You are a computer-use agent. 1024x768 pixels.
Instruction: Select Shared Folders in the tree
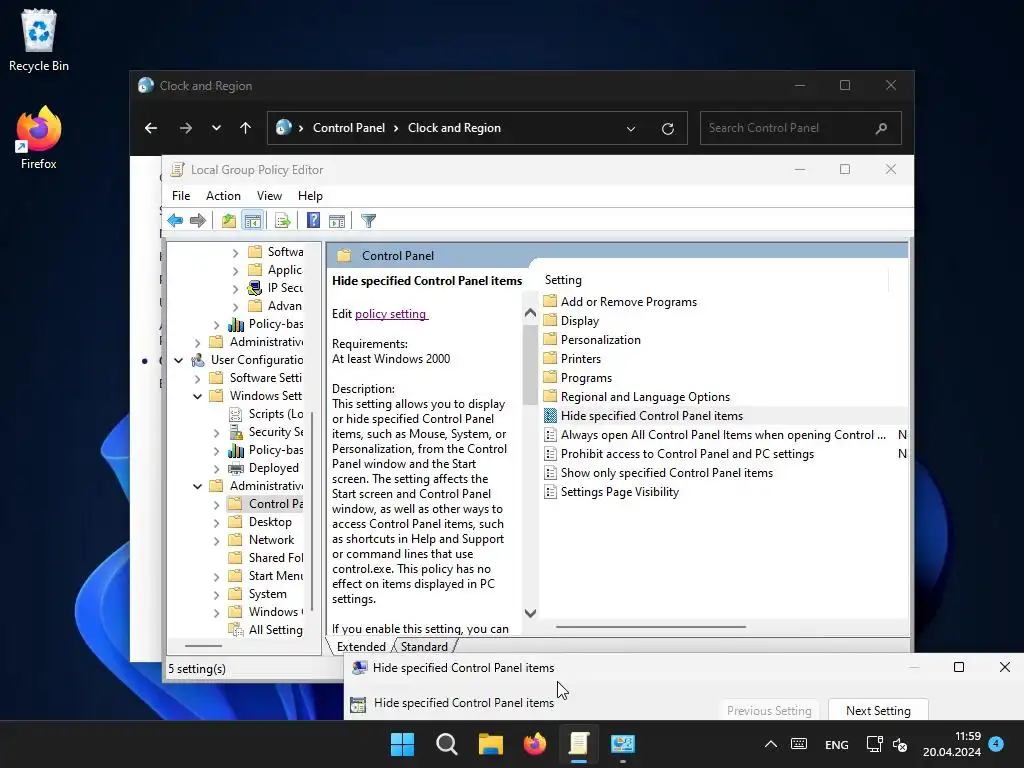[276, 558]
